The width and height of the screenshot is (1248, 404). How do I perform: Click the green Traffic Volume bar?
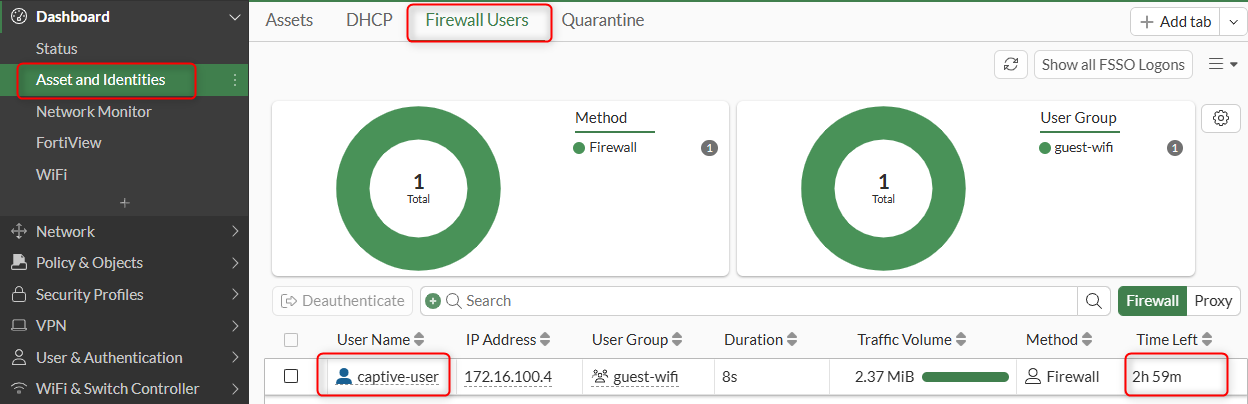point(966,377)
